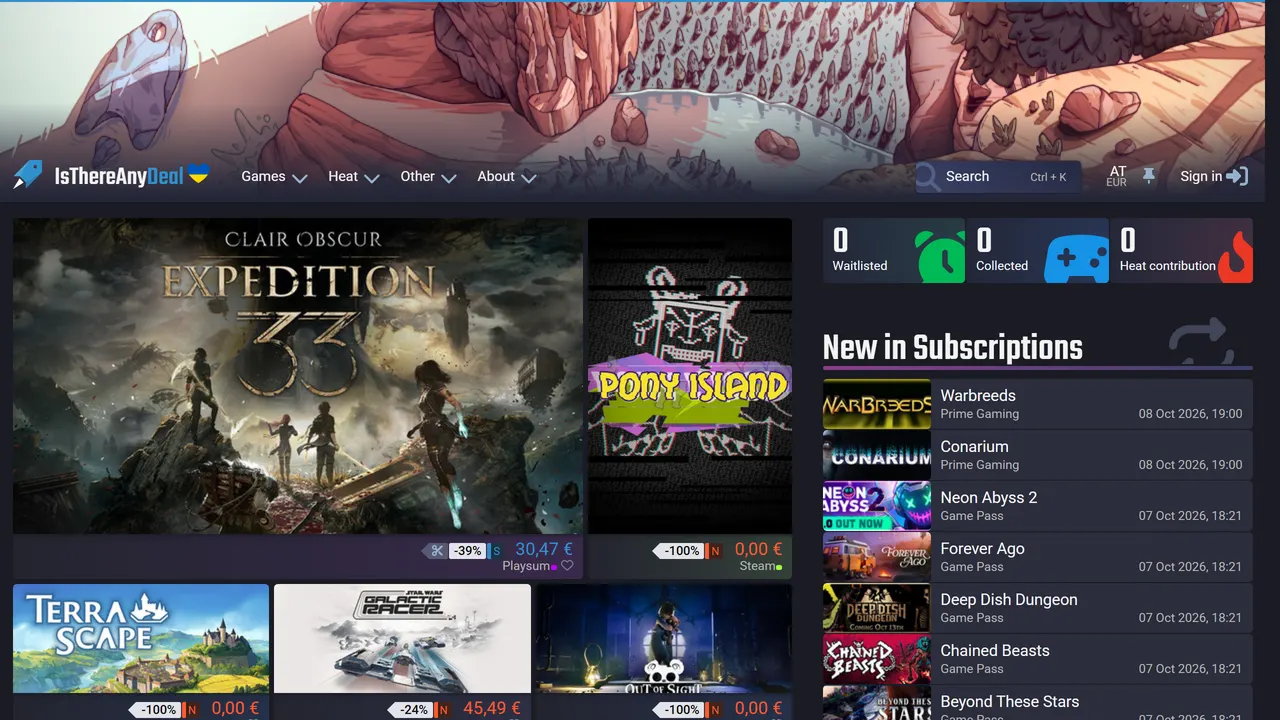This screenshot has height=720, width=1280.
Task: Click the Deep Dish Dungeon thumbnail
Action: click(877, 608)
